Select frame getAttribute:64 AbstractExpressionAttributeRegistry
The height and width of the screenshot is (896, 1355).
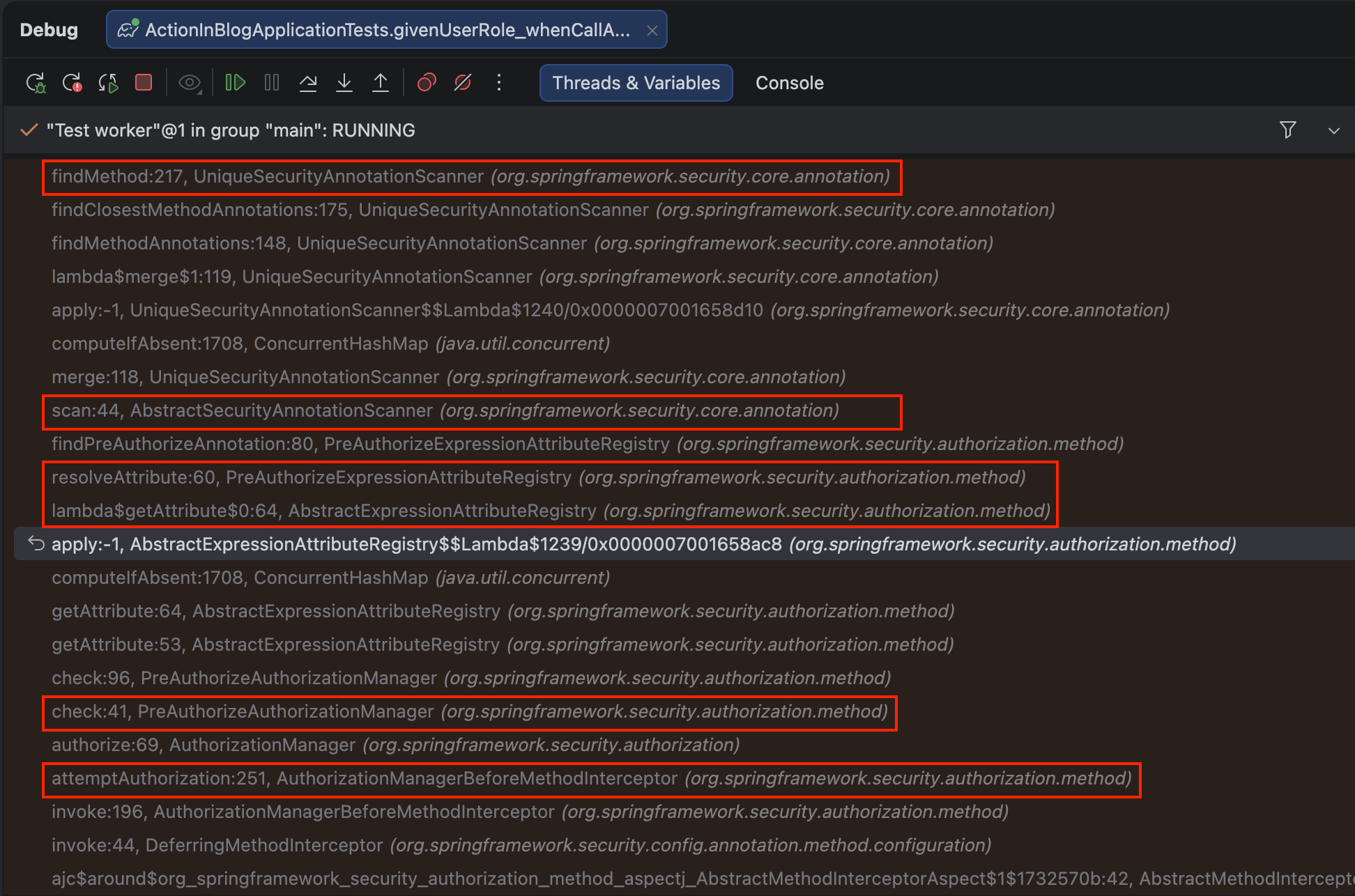(x=503, y=611)
